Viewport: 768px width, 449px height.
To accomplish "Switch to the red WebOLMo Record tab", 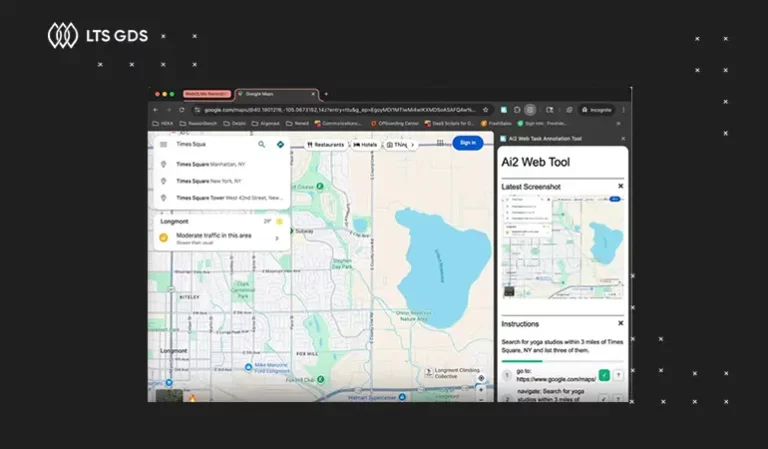I will click(x=207, y=94).
